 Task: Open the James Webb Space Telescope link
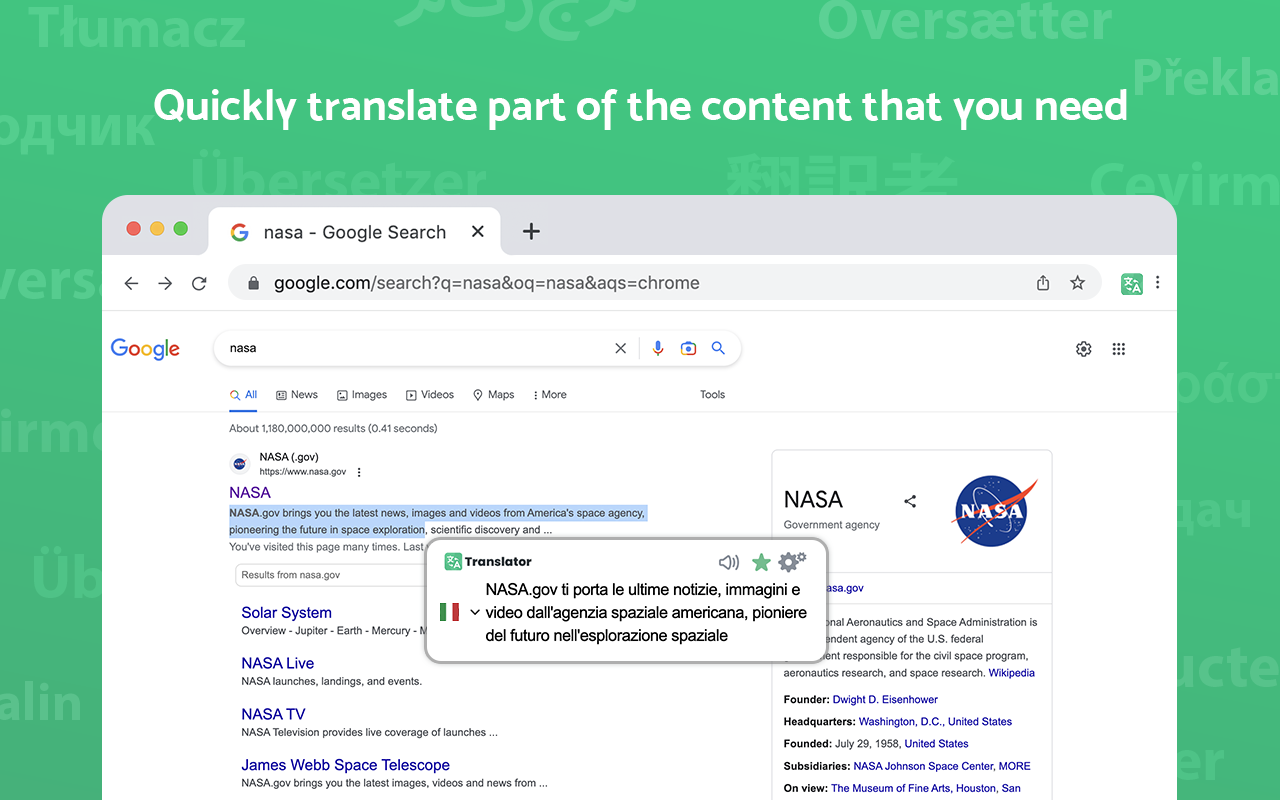345,765
